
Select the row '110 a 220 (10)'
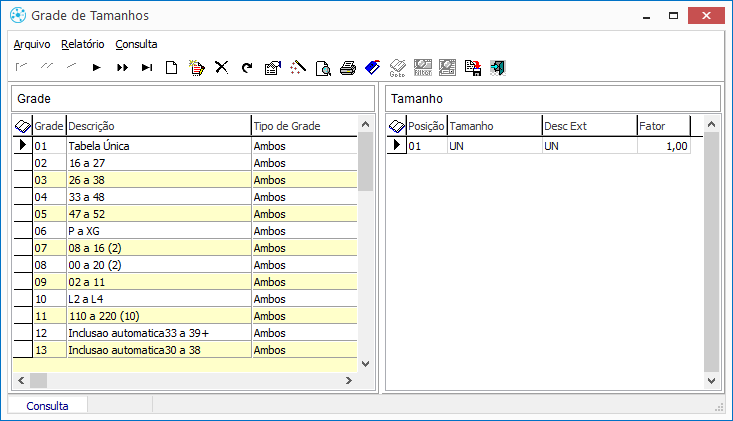tap(185, 316)
